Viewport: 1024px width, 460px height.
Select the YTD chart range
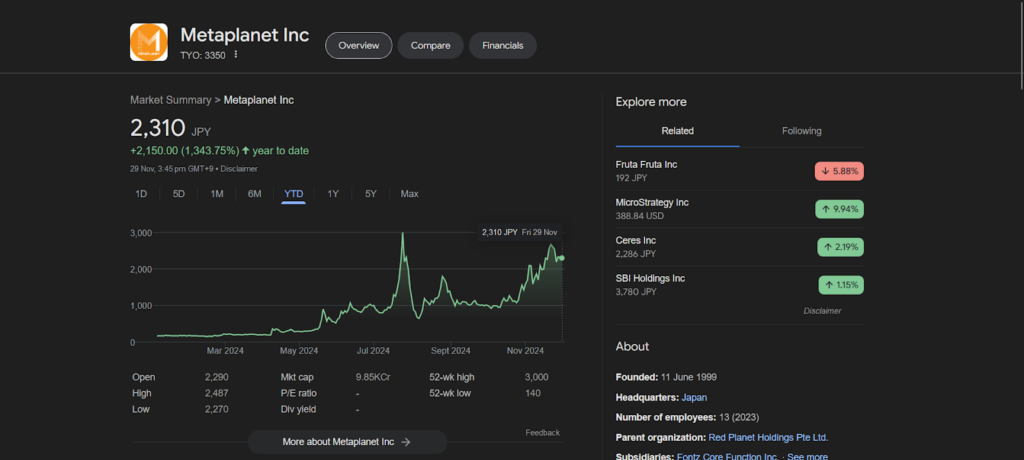pos(294,194)
